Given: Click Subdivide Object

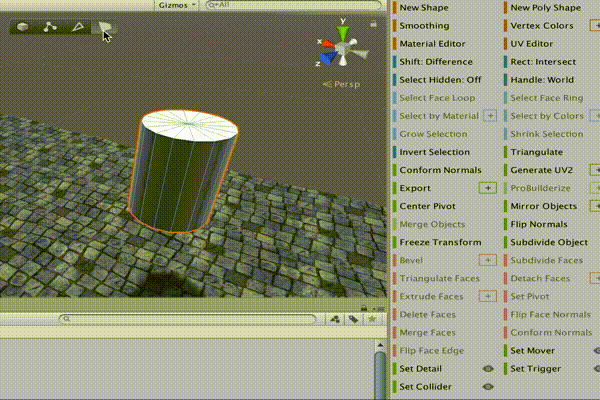Looking at the screenshot, I should 549,242.
